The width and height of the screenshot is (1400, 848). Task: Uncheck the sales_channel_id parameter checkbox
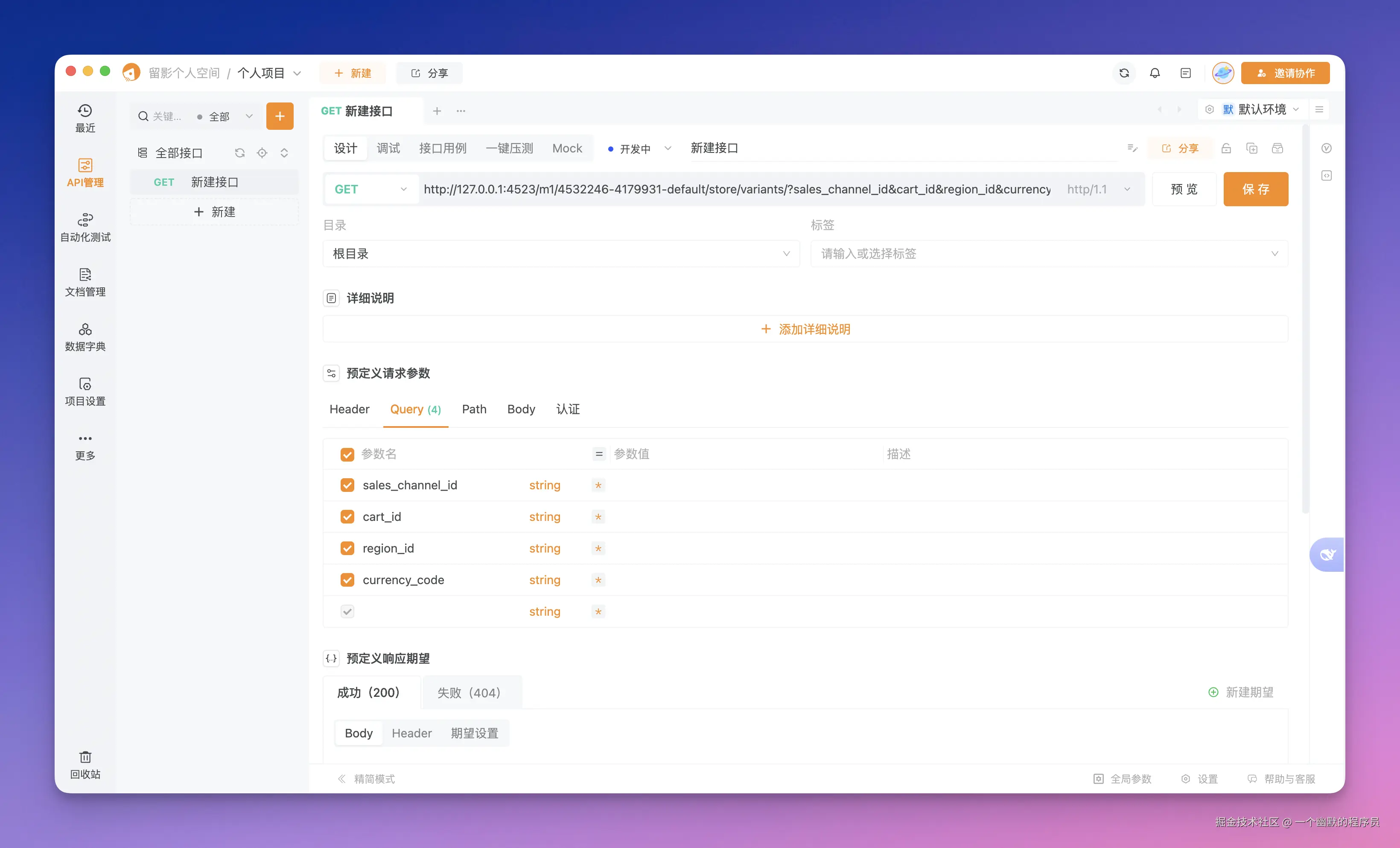(x=347, y=485)
